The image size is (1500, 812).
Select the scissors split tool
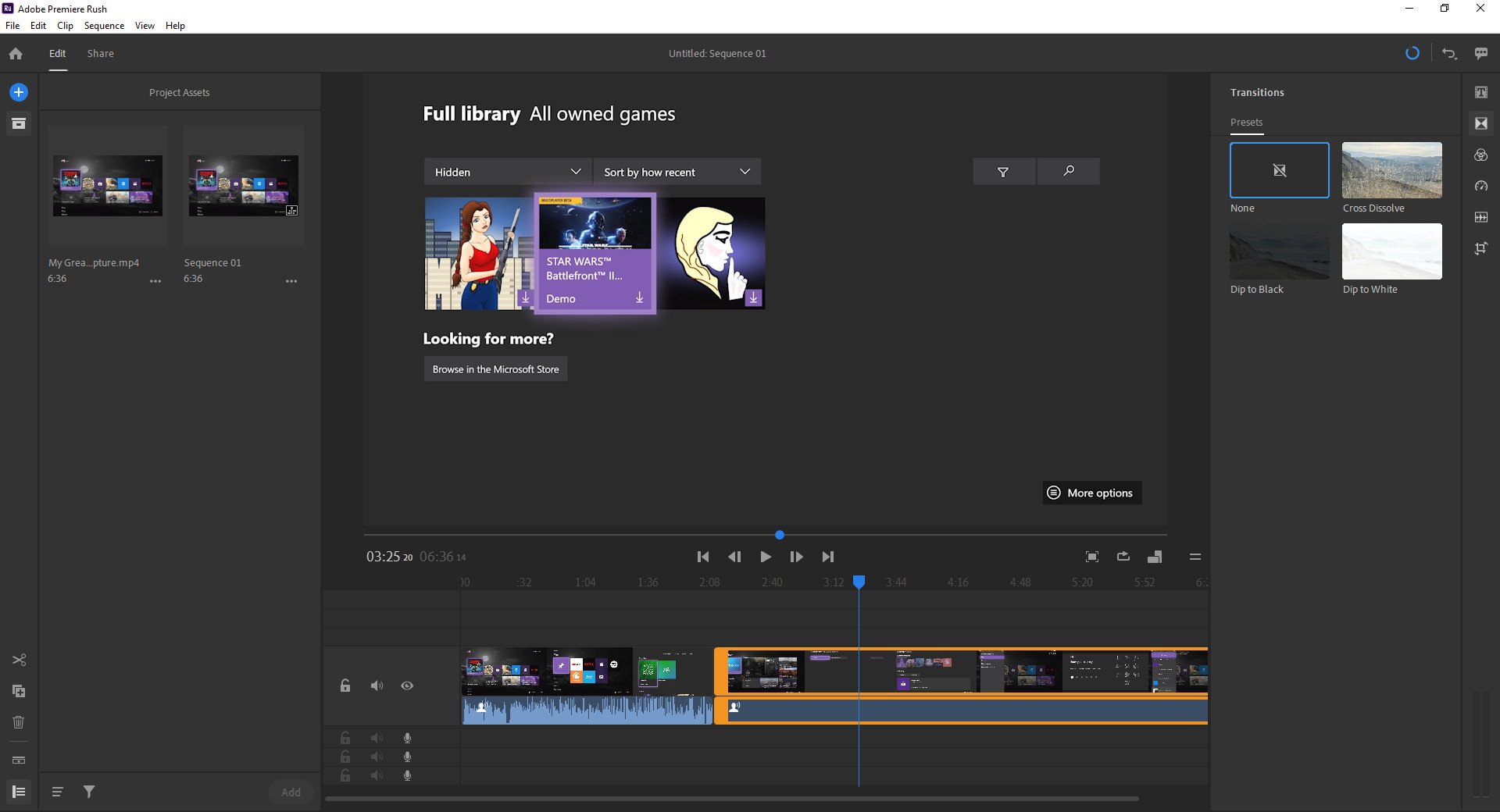click(19, 661)
